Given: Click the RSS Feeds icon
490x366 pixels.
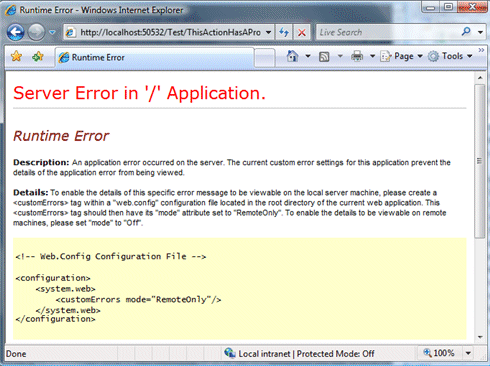Looking at the screenshot, I should (x=324, y=57).
